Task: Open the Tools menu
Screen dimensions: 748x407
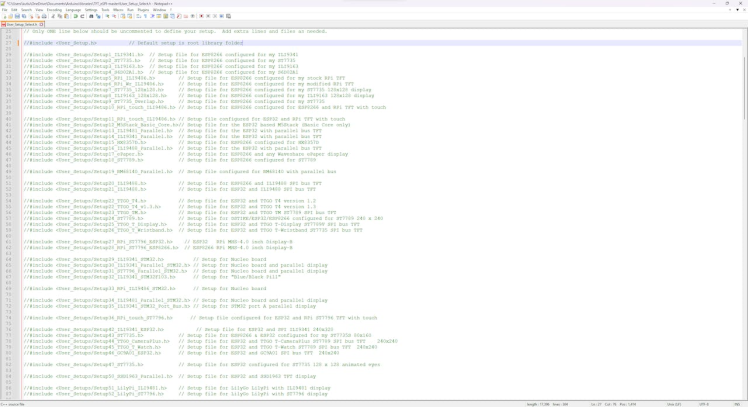Action: tap(105, 10)
